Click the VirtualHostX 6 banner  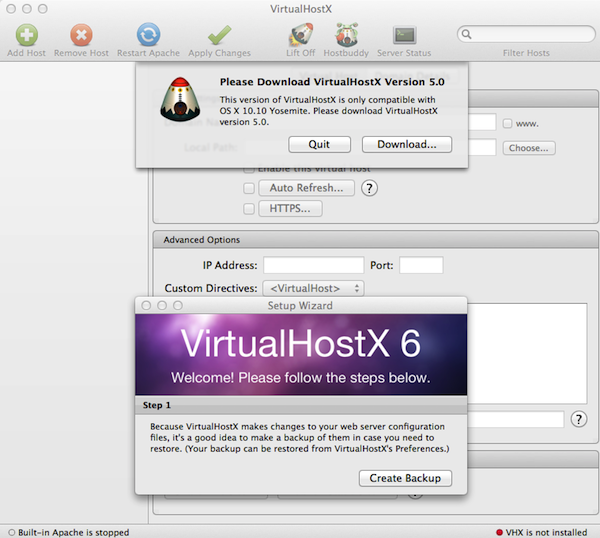pos(301,355)
